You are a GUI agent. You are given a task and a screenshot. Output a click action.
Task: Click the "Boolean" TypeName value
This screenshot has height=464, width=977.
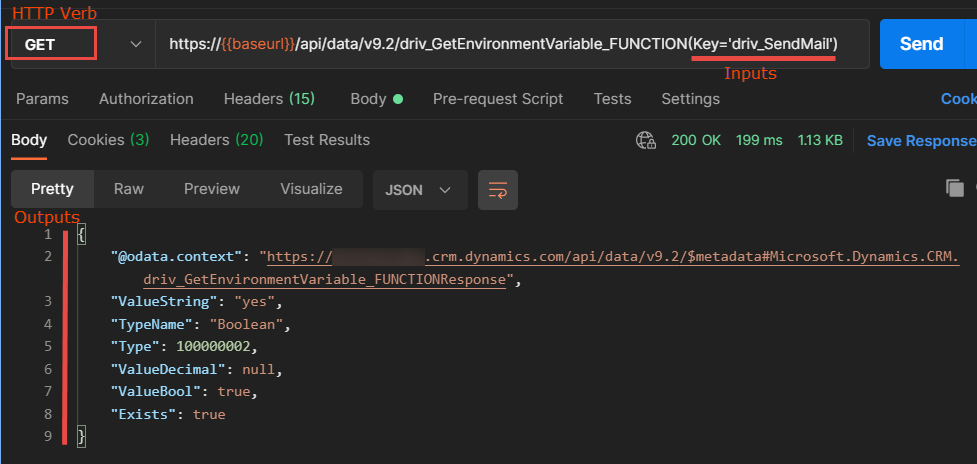coord(247,324)
